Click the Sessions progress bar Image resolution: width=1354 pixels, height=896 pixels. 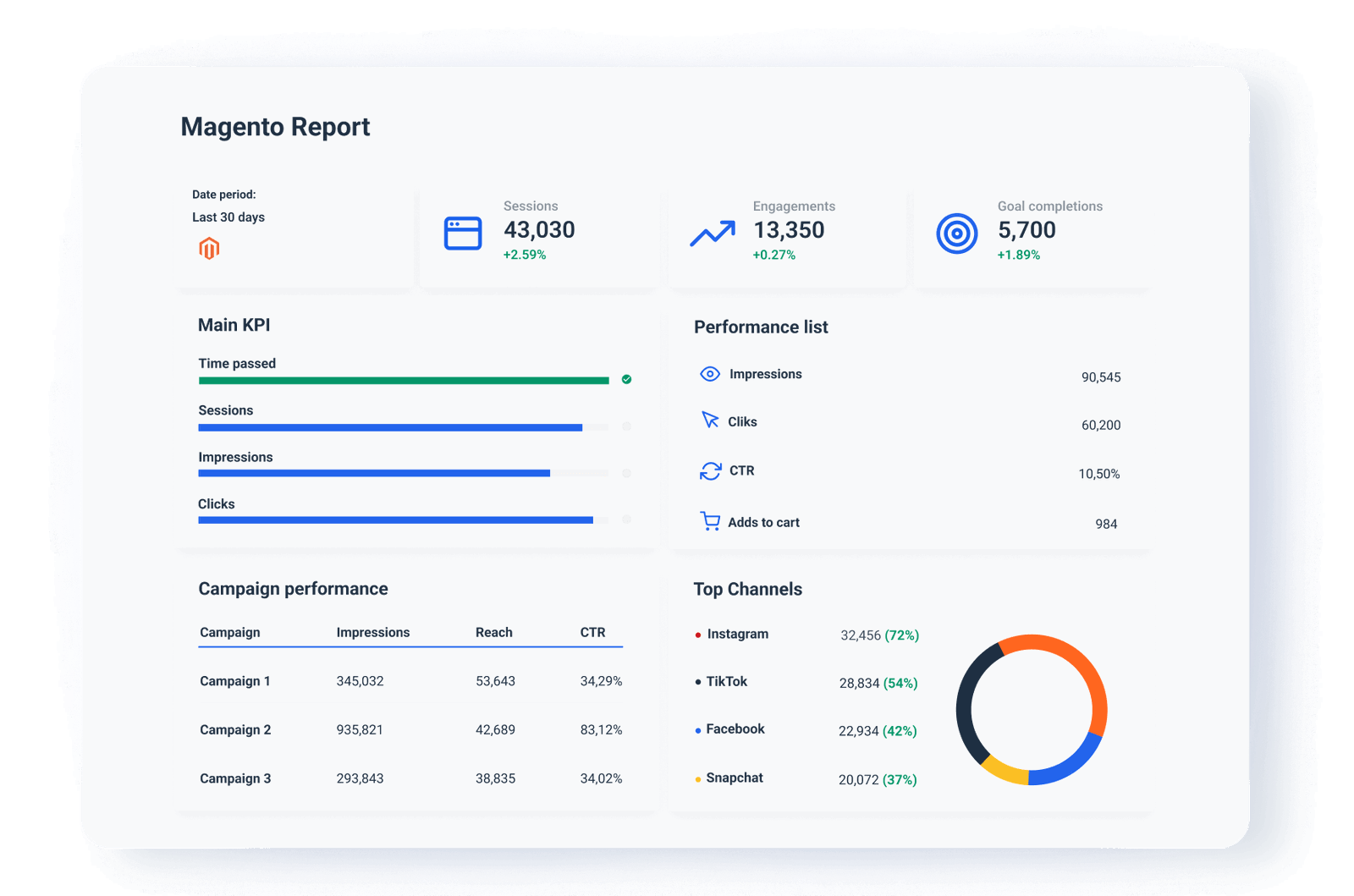point(389,427)
